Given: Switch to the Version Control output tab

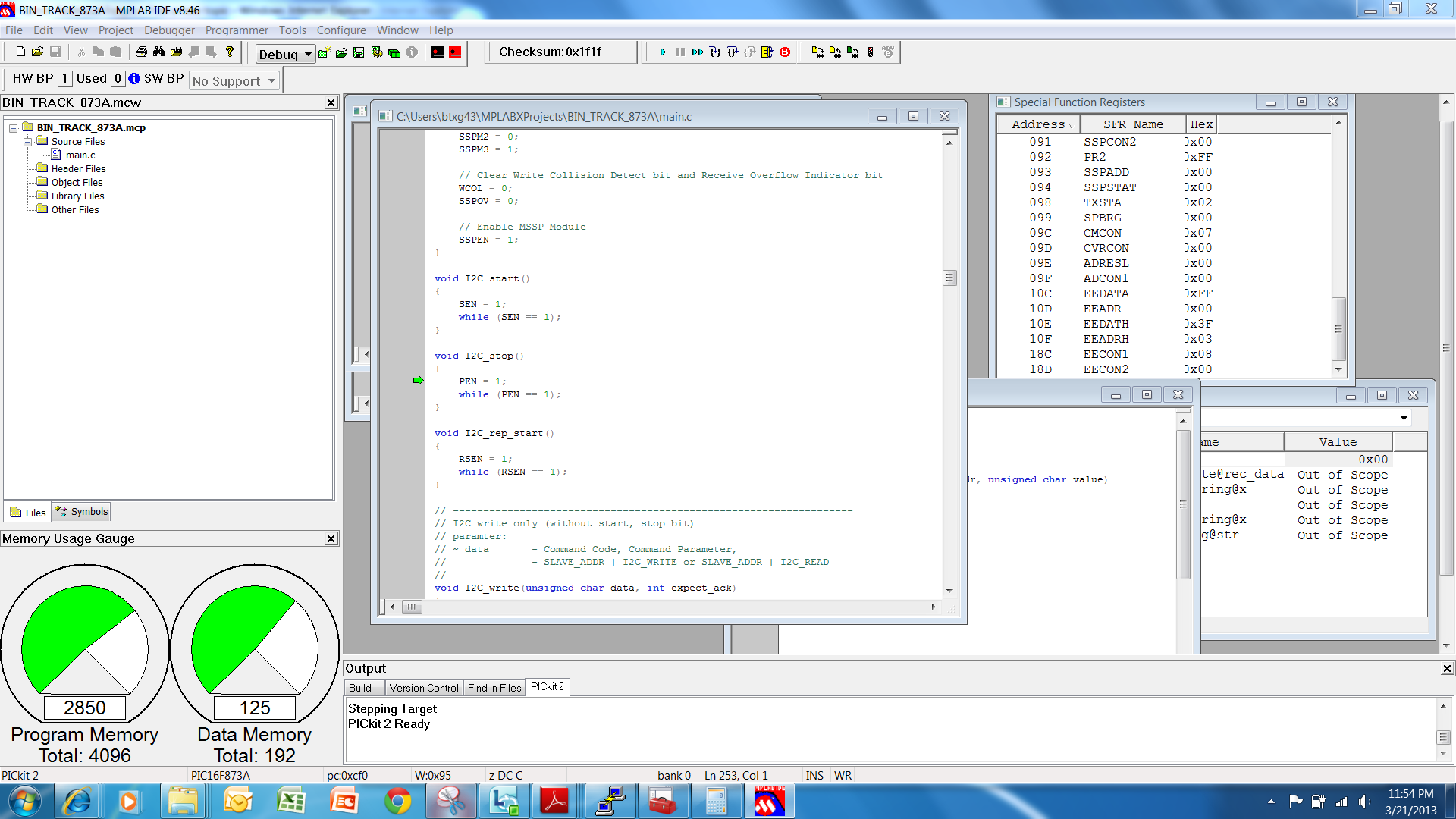Looking at the screenshot, I should (x=424, y=688).
